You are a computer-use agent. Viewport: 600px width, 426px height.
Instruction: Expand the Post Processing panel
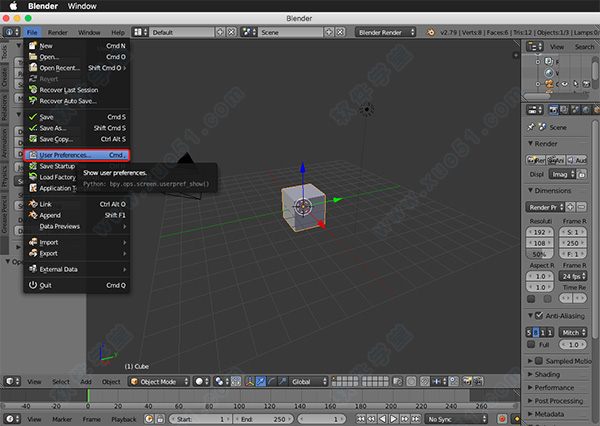coord(530,401)
